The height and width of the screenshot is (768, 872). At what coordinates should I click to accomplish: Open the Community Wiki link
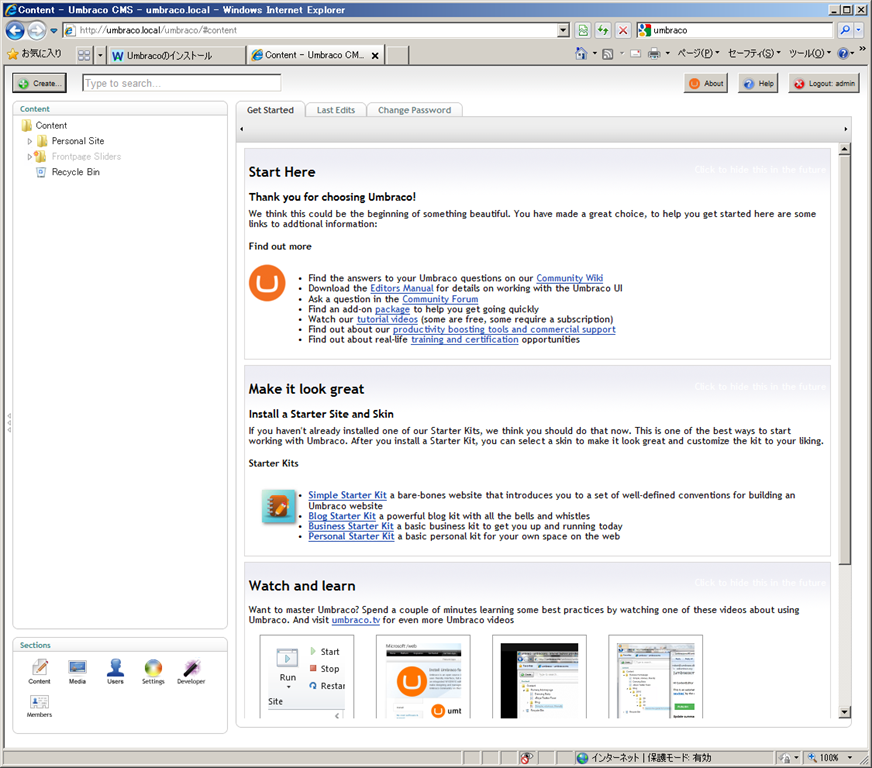569,278
